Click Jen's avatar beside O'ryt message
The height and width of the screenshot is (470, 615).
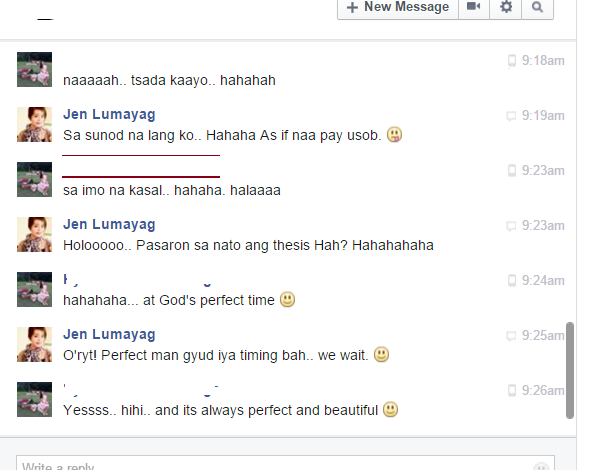[35, 344]
